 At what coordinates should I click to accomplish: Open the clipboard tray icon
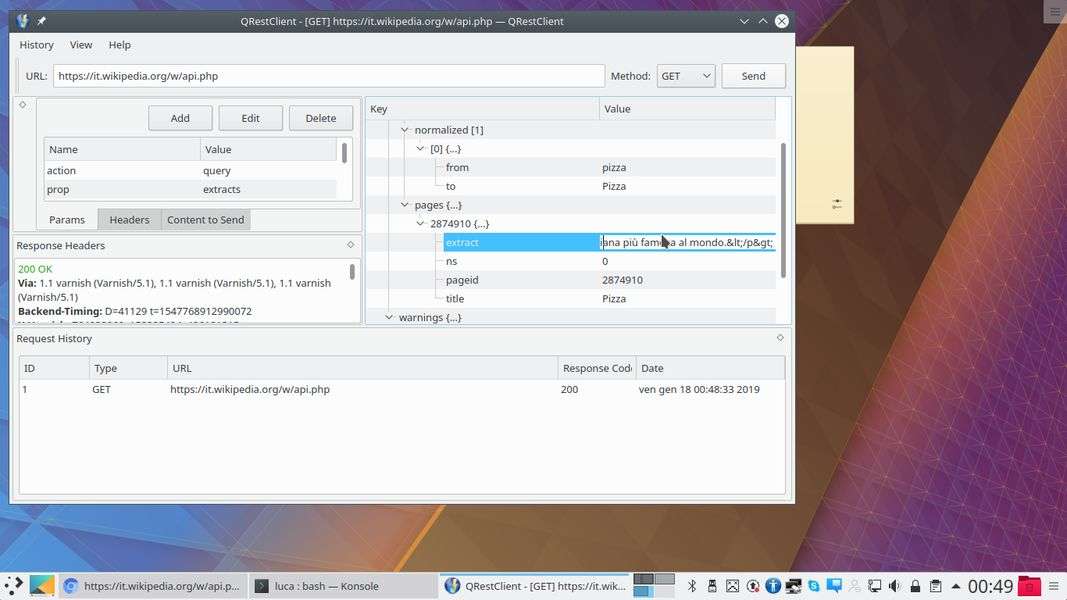935,586
